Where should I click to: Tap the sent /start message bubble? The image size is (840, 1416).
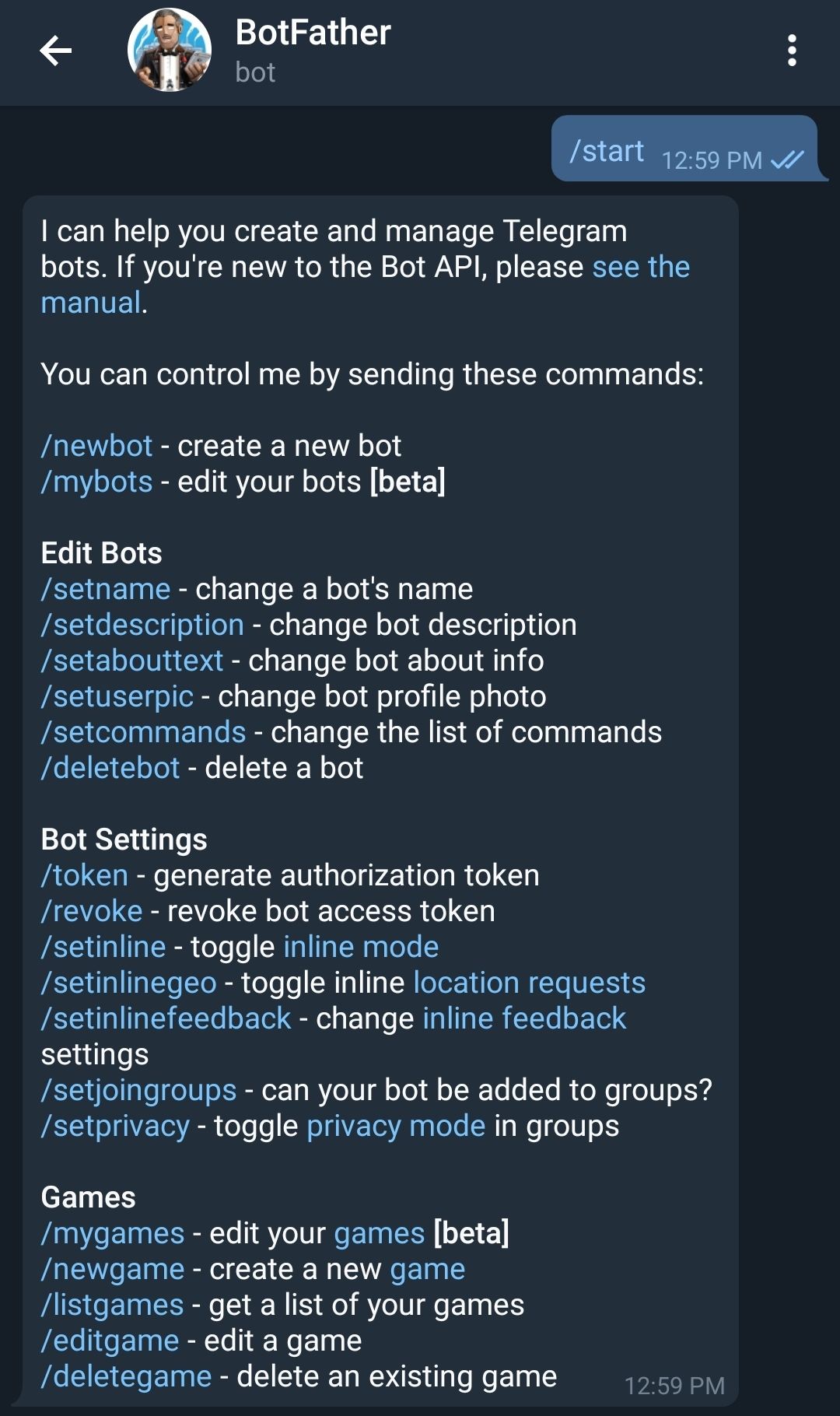coord(684,149)
